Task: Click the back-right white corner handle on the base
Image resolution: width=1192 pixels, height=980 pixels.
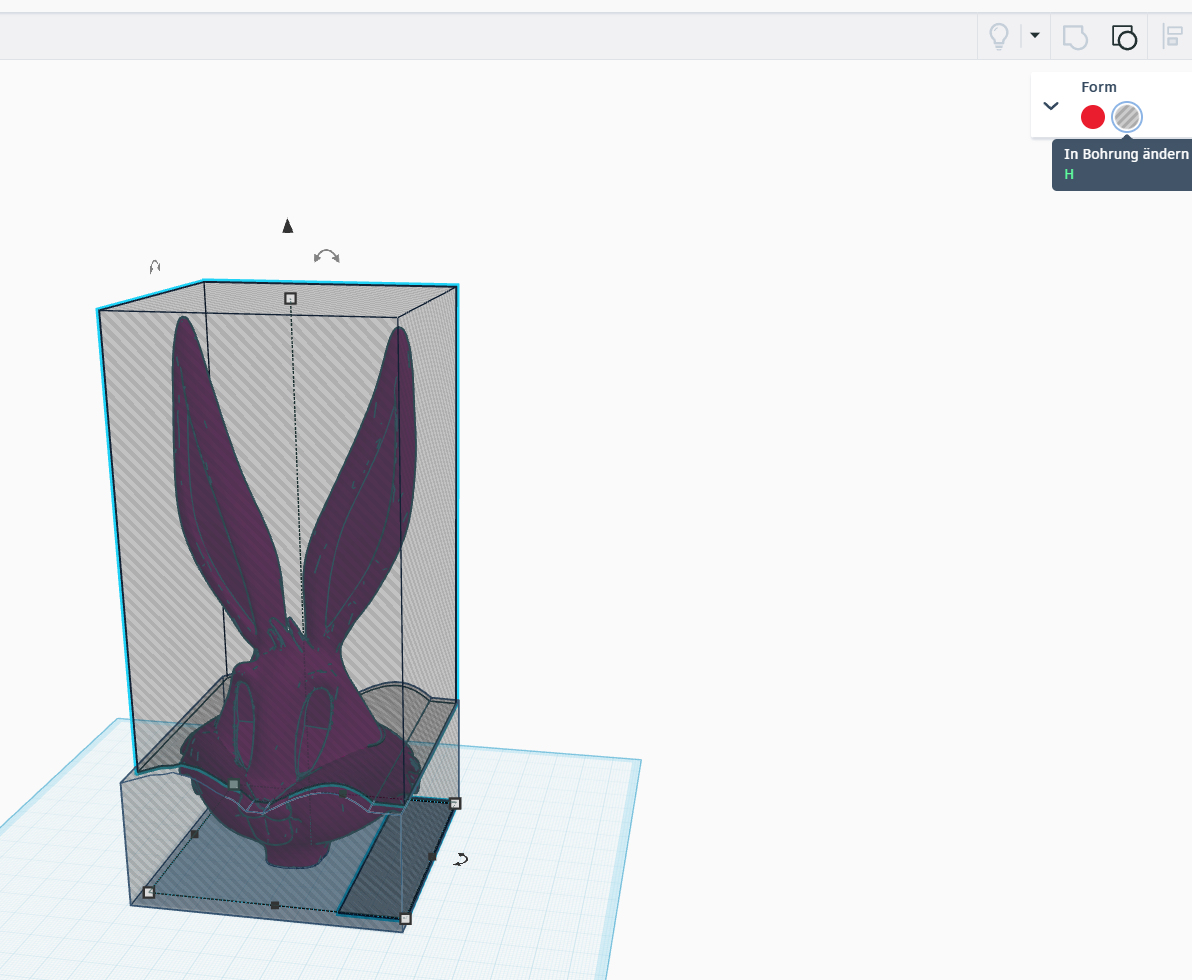Action: pyautogui.click(x=455, y=804)
